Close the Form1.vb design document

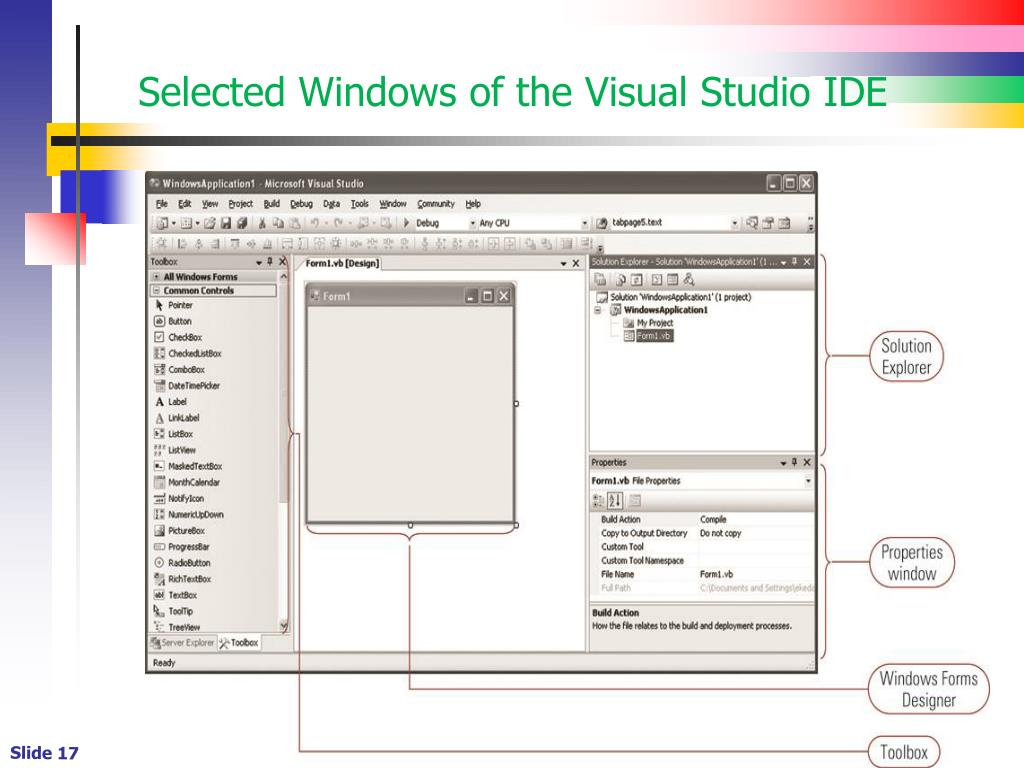tap(575, 263)
